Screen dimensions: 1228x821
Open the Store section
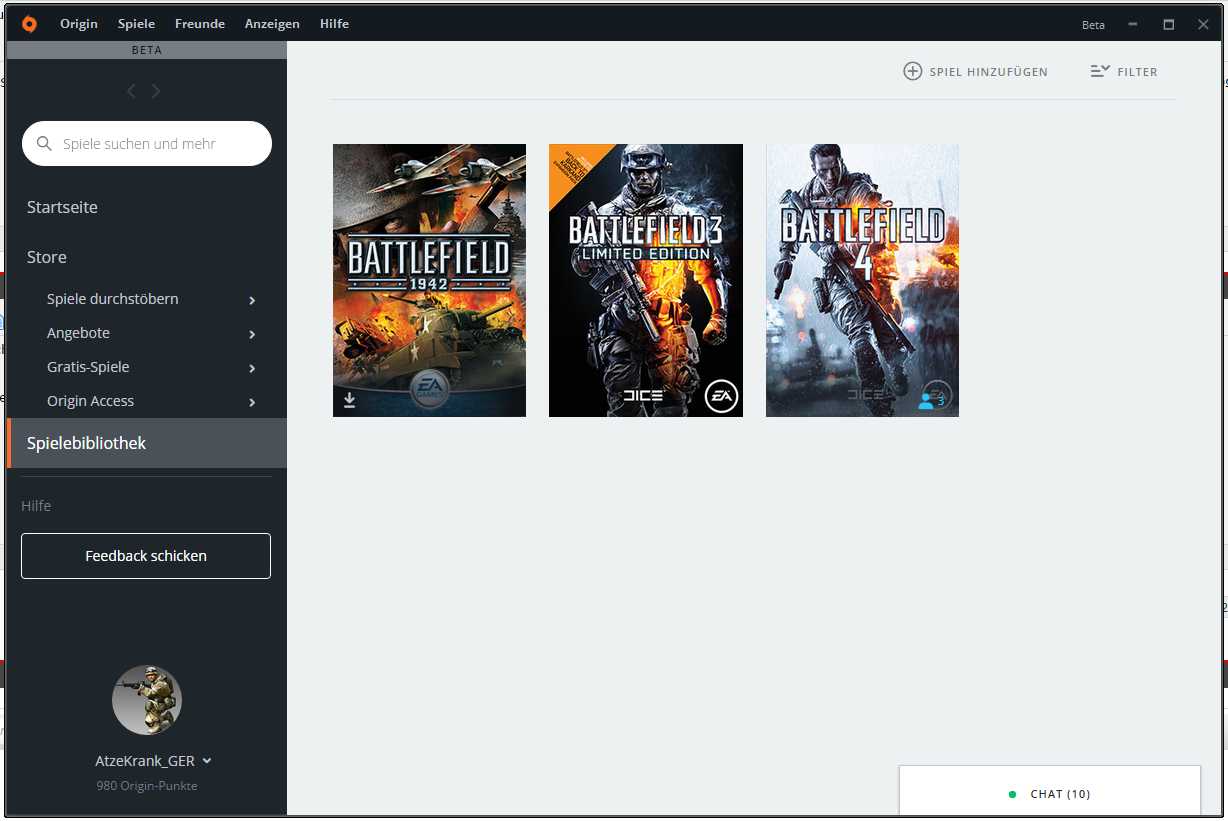(47, 257)
